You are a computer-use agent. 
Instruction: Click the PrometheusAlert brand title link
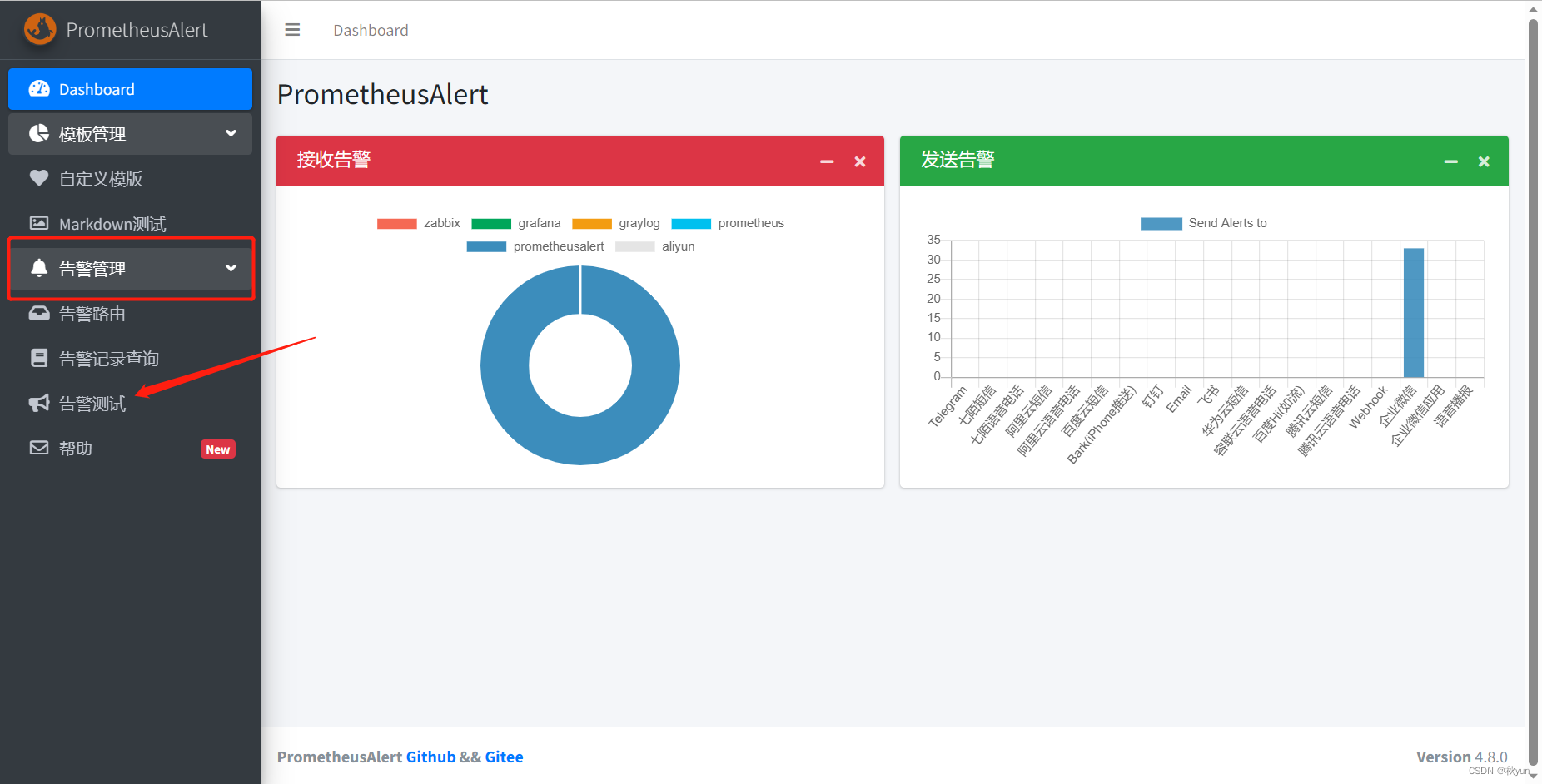pyautogui.click(x=137, y=30)
